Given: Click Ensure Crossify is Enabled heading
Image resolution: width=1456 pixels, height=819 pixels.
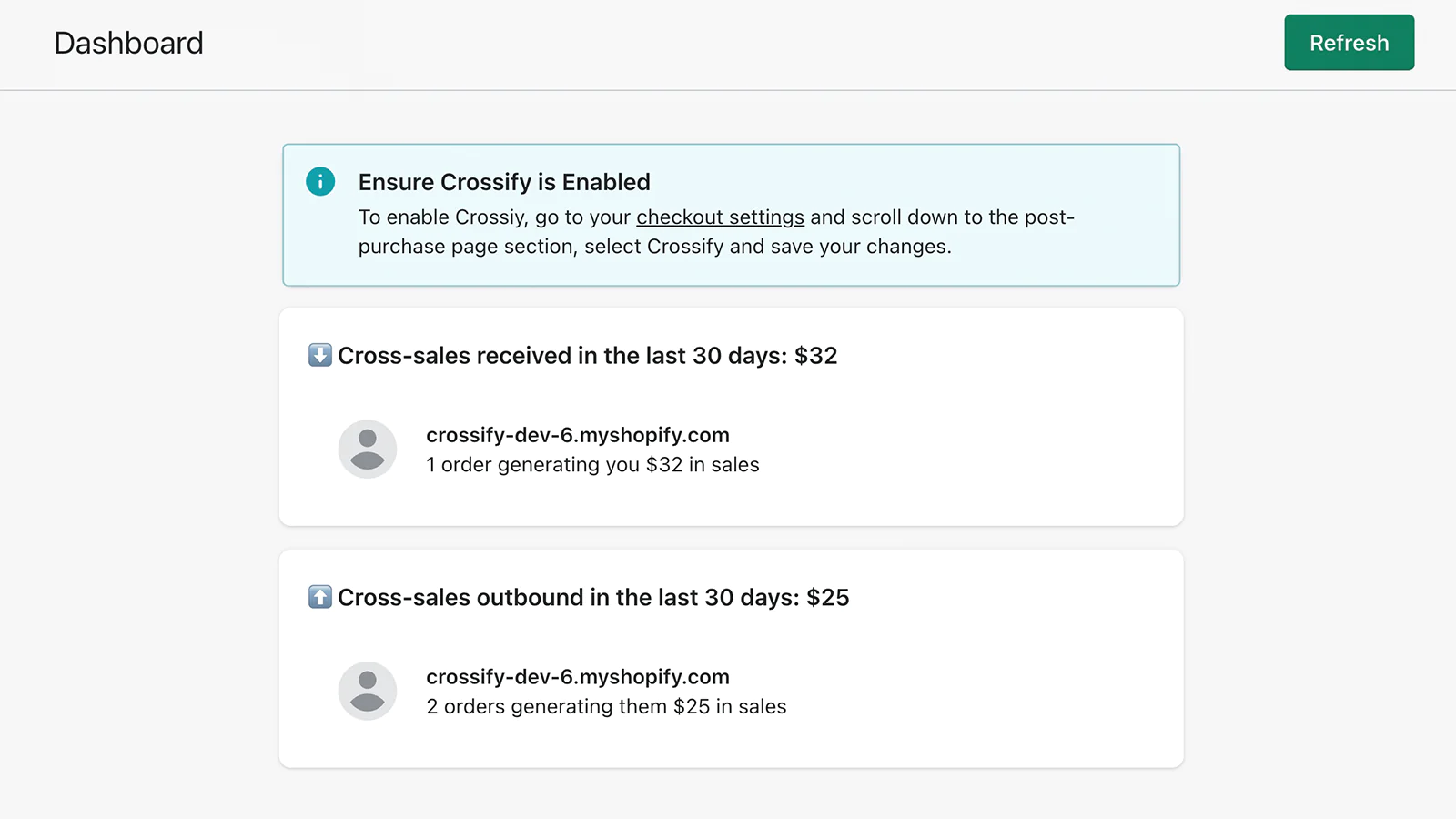Looking at the screenshot, I should tap(504, 182).
